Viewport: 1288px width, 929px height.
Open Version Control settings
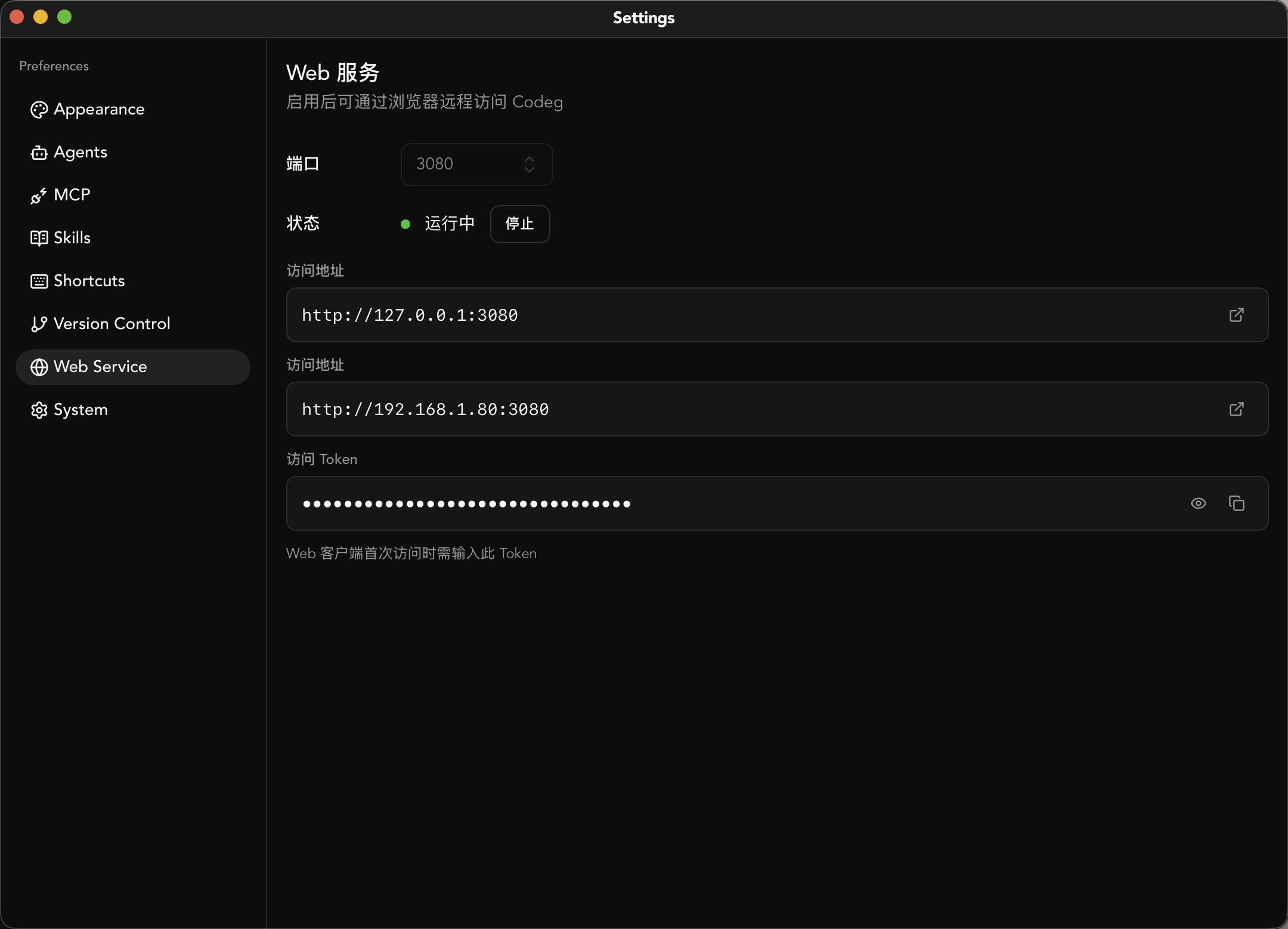tap(132, 324)
